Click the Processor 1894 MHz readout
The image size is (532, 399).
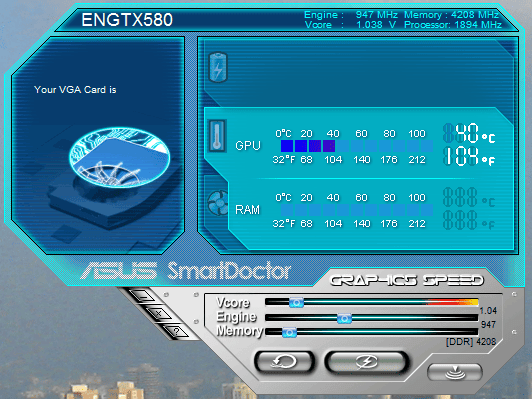coord(453,25)
